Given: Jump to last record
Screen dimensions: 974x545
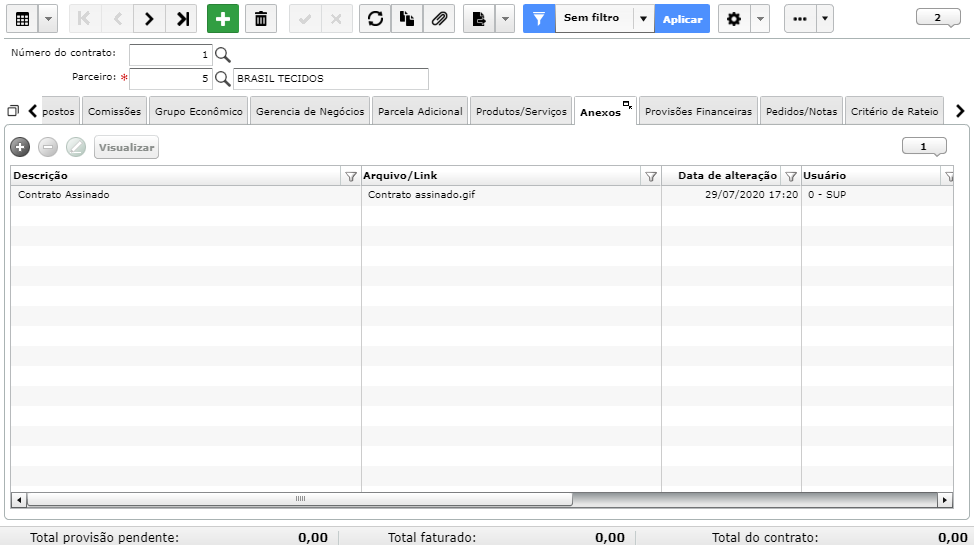Looking at the screenshot, I should [182, 19].
